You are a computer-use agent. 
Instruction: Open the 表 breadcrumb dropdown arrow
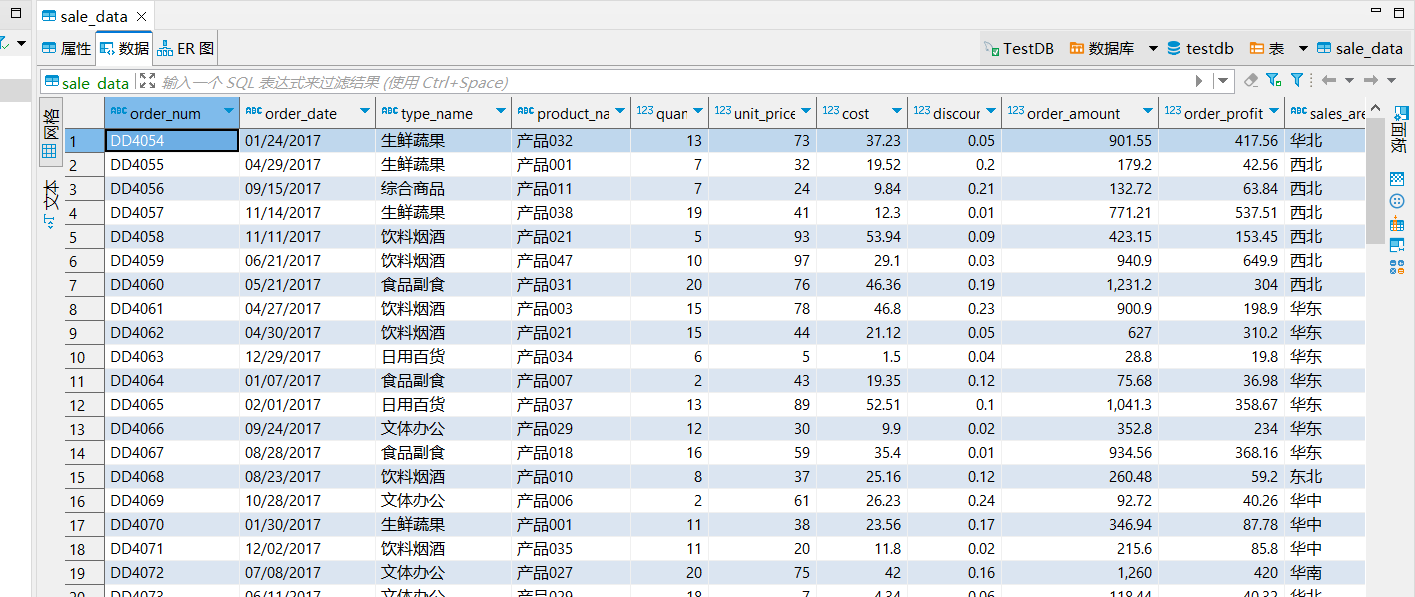point(1303,48)
